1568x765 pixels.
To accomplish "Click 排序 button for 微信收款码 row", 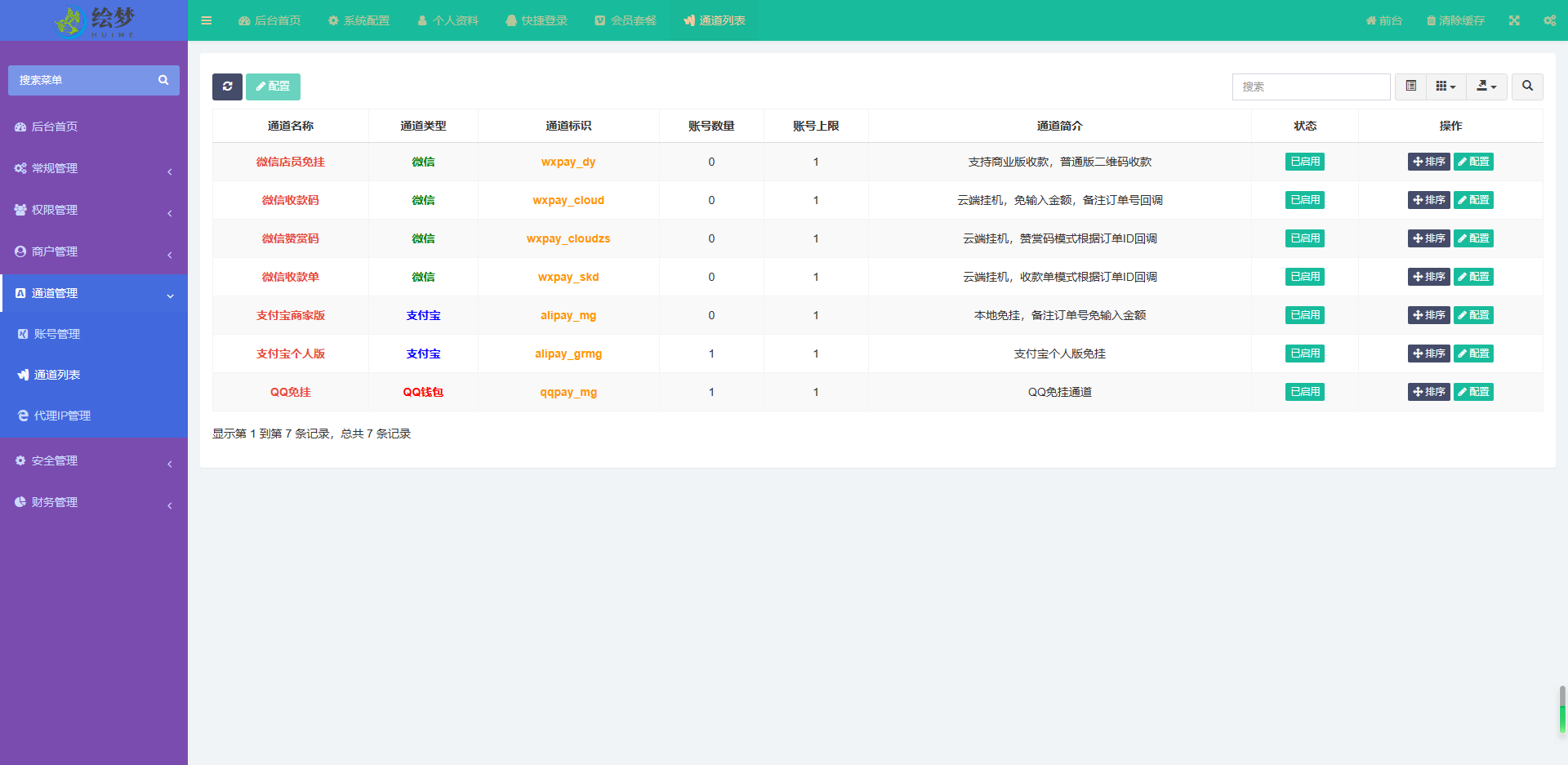I will (1428, 200).
